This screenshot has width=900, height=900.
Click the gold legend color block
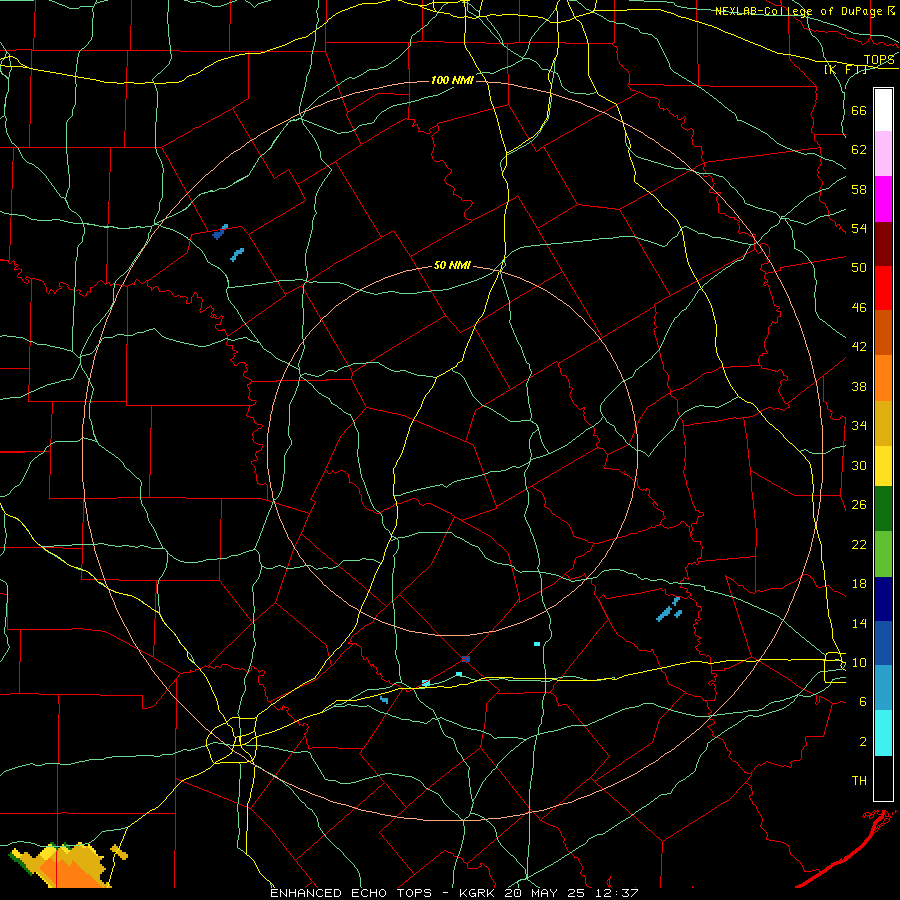[883, 423]
